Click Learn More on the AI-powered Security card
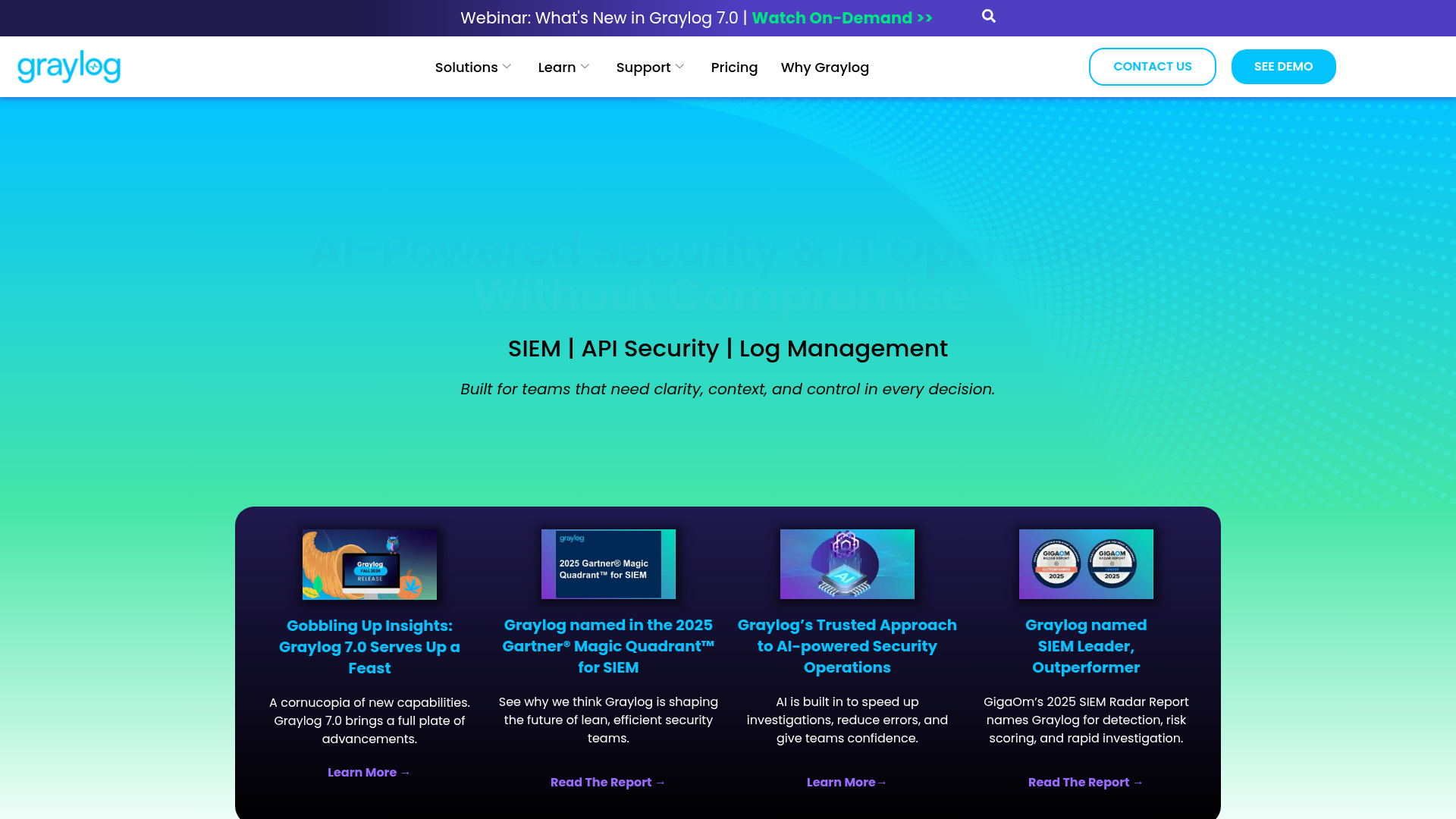Screen dimensions: 1456x819 [846, 782]
